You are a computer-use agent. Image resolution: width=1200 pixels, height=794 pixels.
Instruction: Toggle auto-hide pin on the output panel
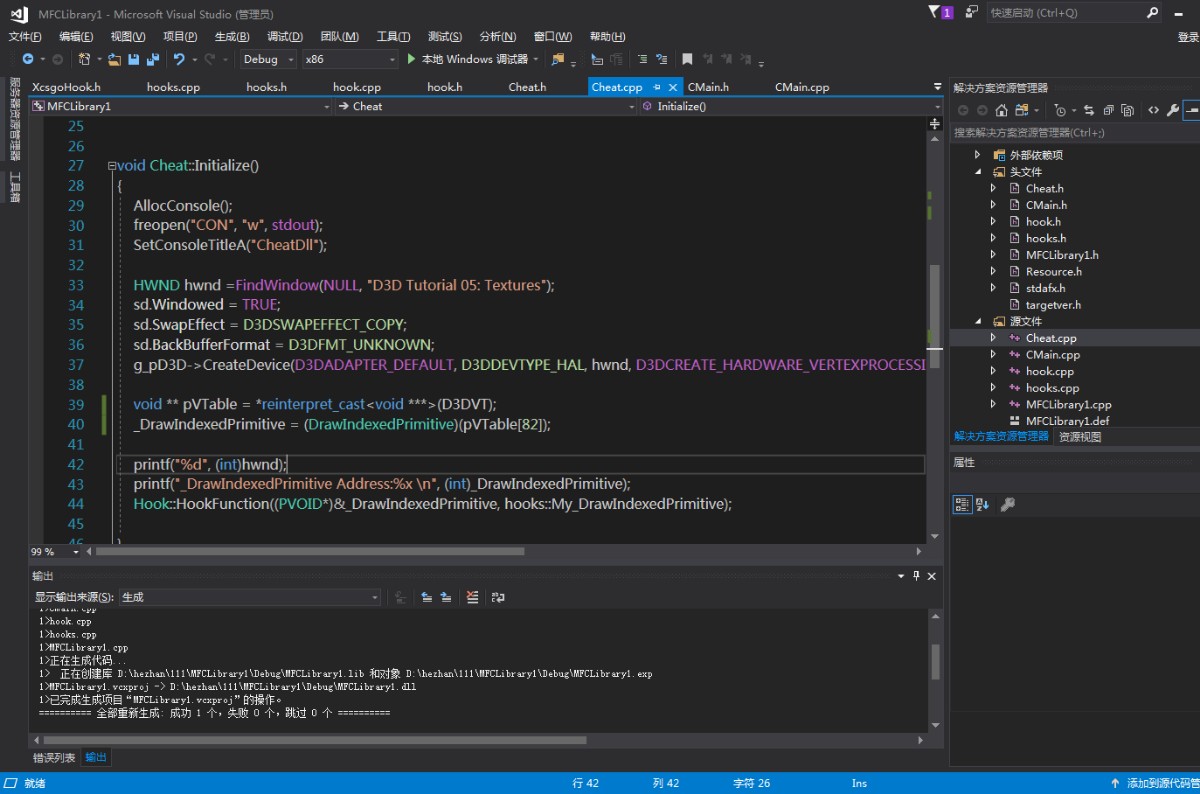[915, 576]
